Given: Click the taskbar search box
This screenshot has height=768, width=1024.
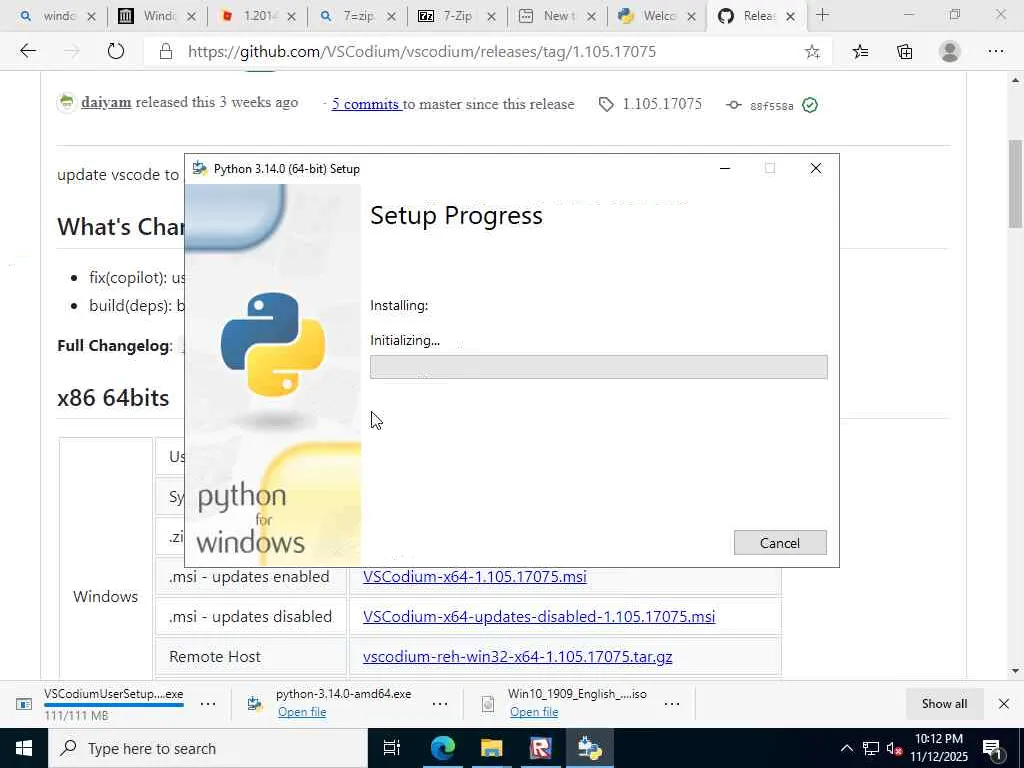Looking at the screenshot, I should (x=208, y=748).
